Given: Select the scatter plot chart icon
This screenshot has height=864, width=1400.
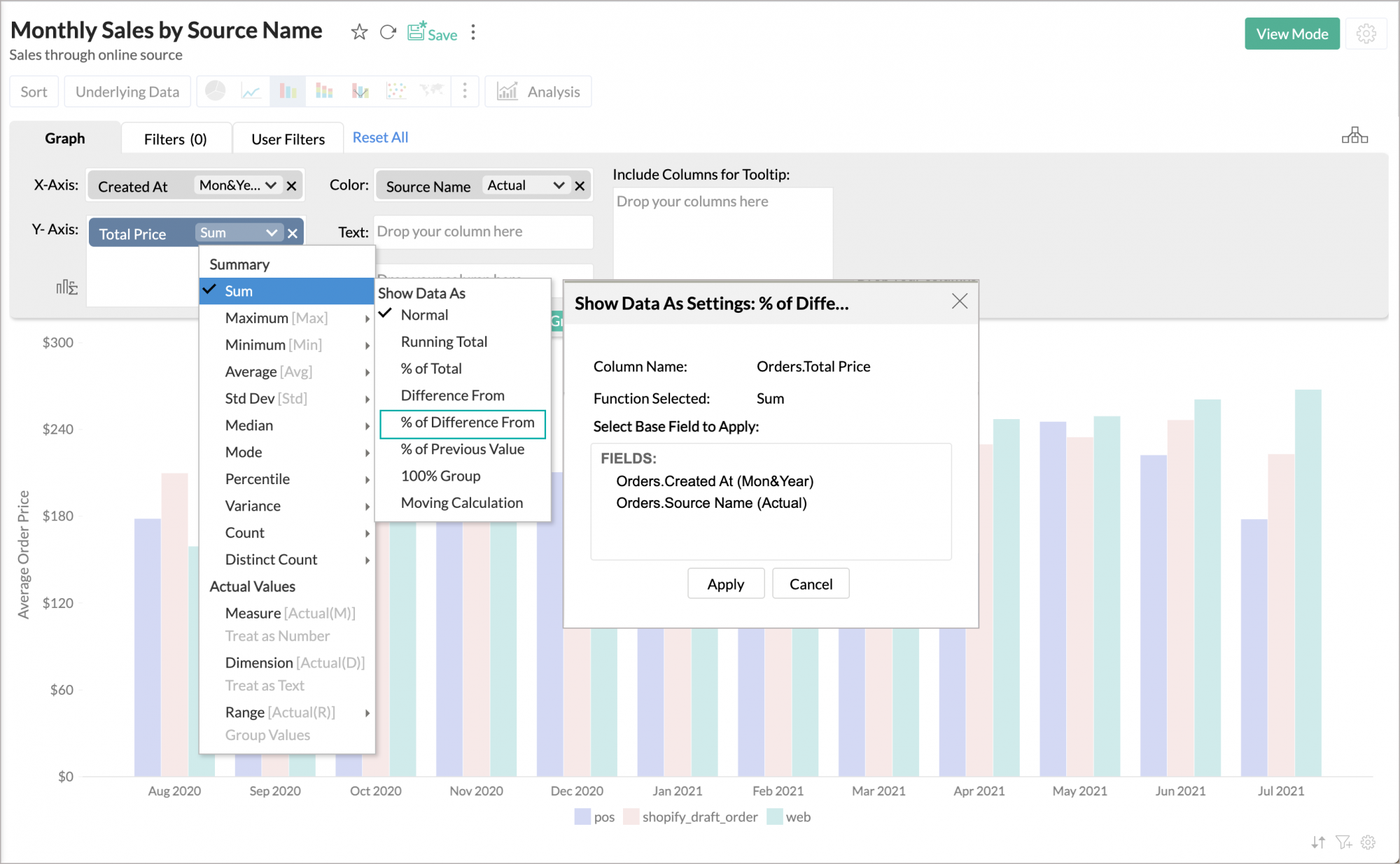Looking at the screenshot, I should click(396, 91).
